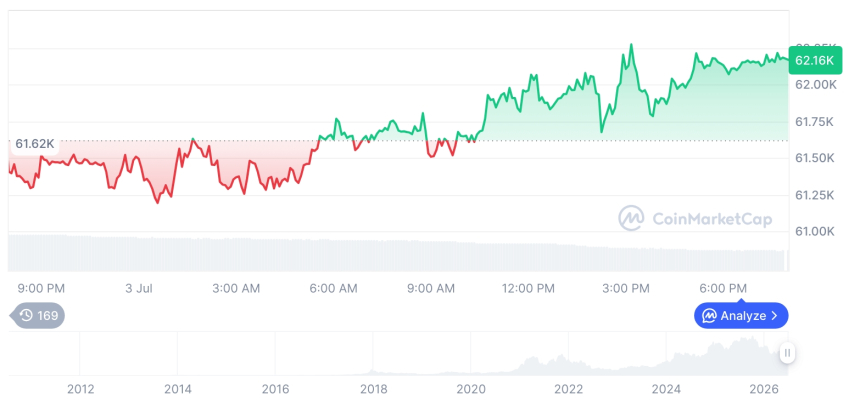The width and height of the screenshot is (860, 401).
Task: Click the 62.00K price axis label
Action: (x=816, y=85)
